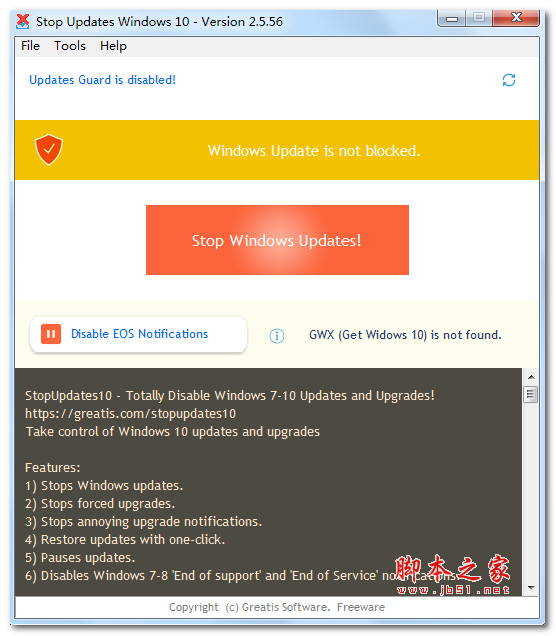Click the scroll down arrow in log pane
The height and width of the screenshot is (636, 556).
click(x=531, y=587)
